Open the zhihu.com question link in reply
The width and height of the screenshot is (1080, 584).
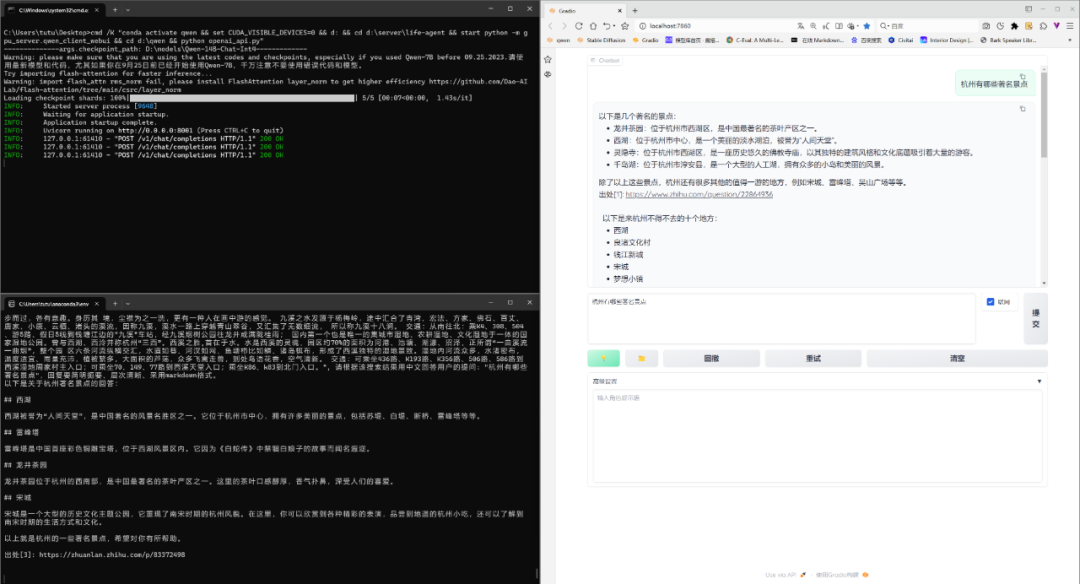[x=700, y=194]
